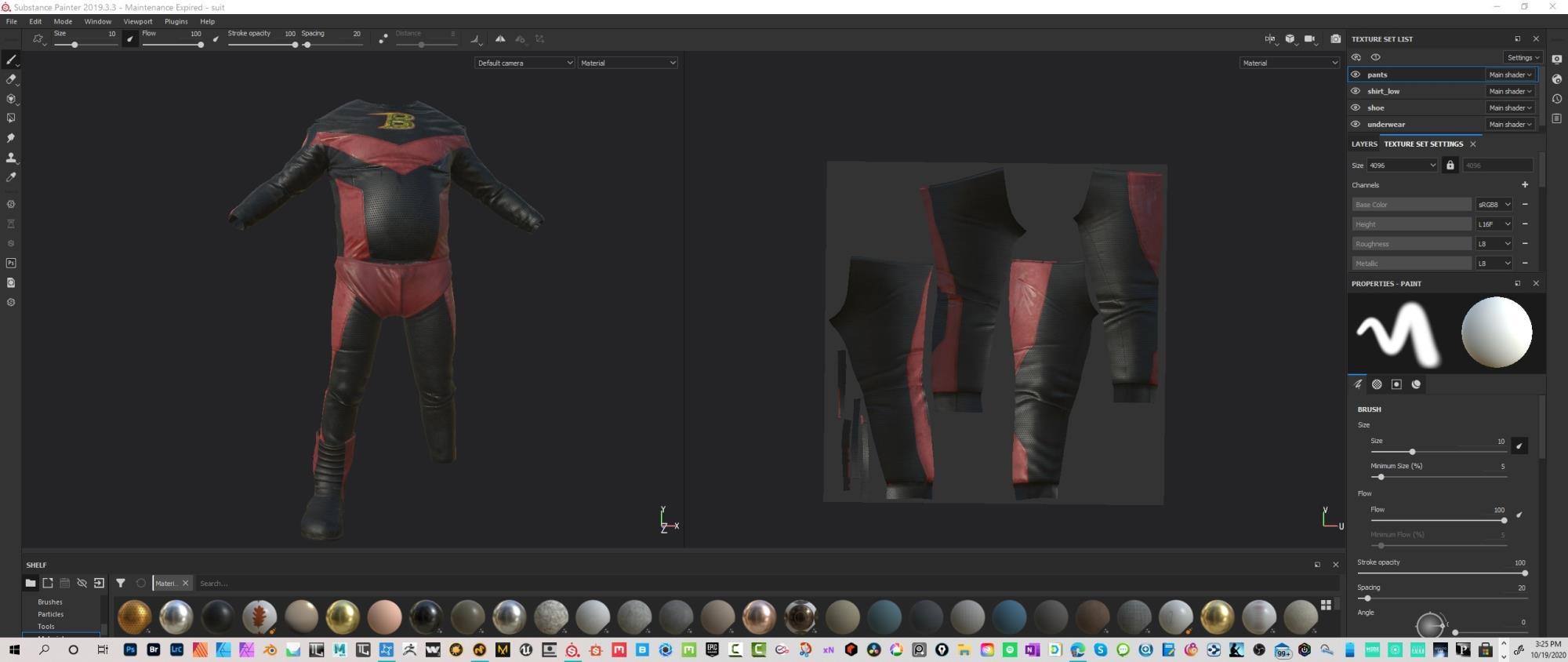The height and width of the screenshot is (662, 1568).
Task: Select the Smudge tool
Action: coord(11,138)
